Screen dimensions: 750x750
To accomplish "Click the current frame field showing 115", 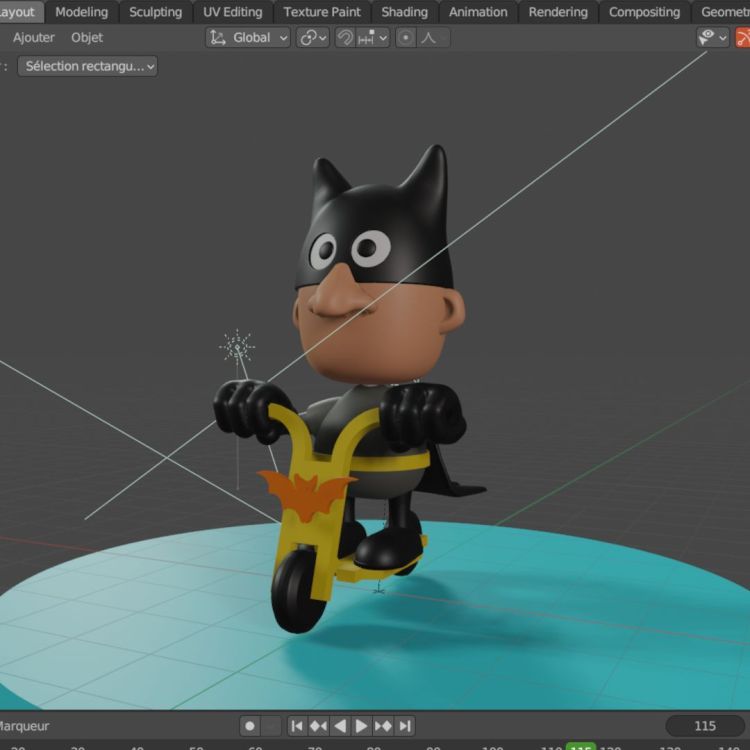I will (x=705, y=726).
